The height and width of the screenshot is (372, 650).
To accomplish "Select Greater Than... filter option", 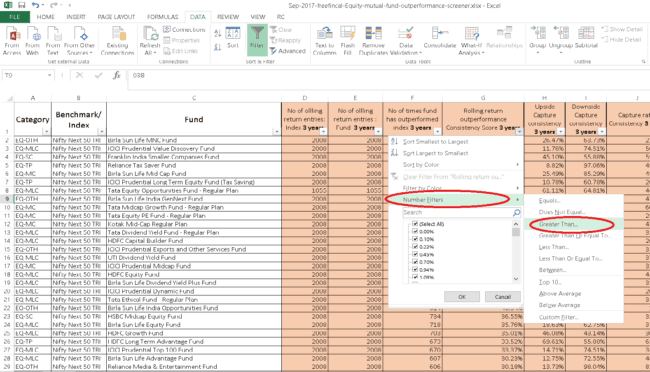I will (x=574, y=224).
